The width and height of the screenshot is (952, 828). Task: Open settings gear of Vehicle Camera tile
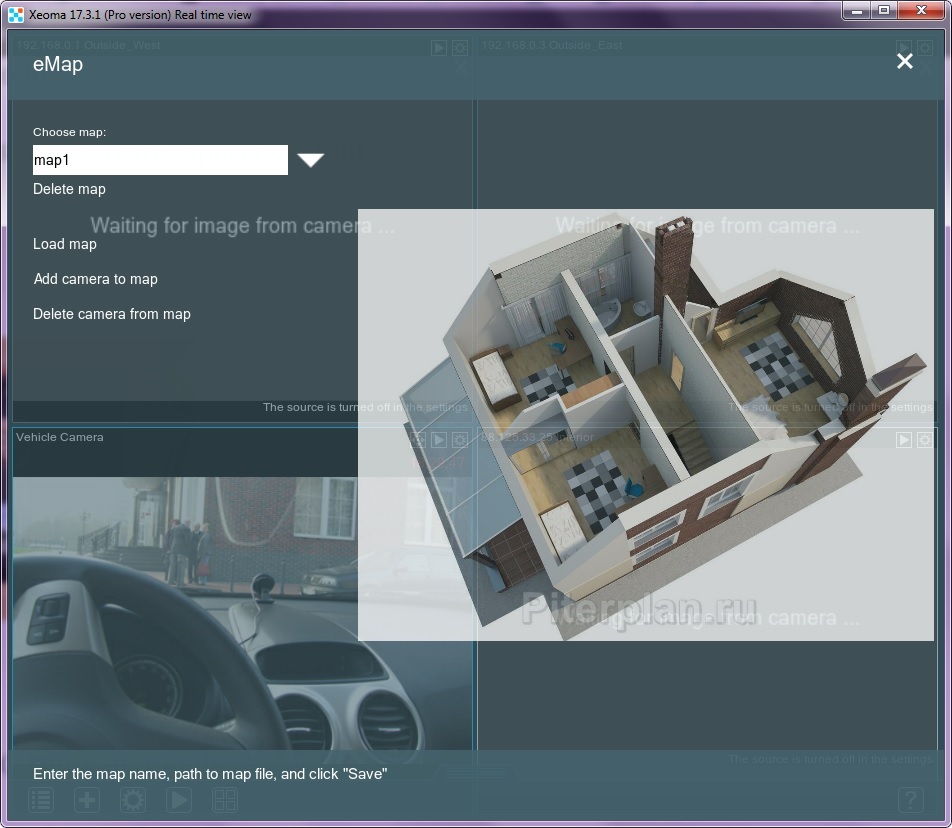coord(460,439)
